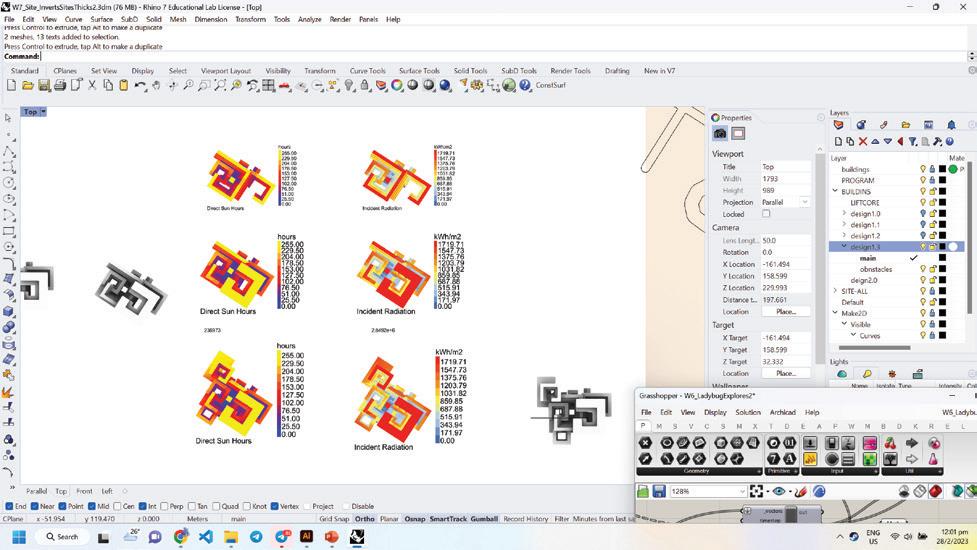Click the color wheel Object Properties icon
977x550 pixels.
coord(397,85)
